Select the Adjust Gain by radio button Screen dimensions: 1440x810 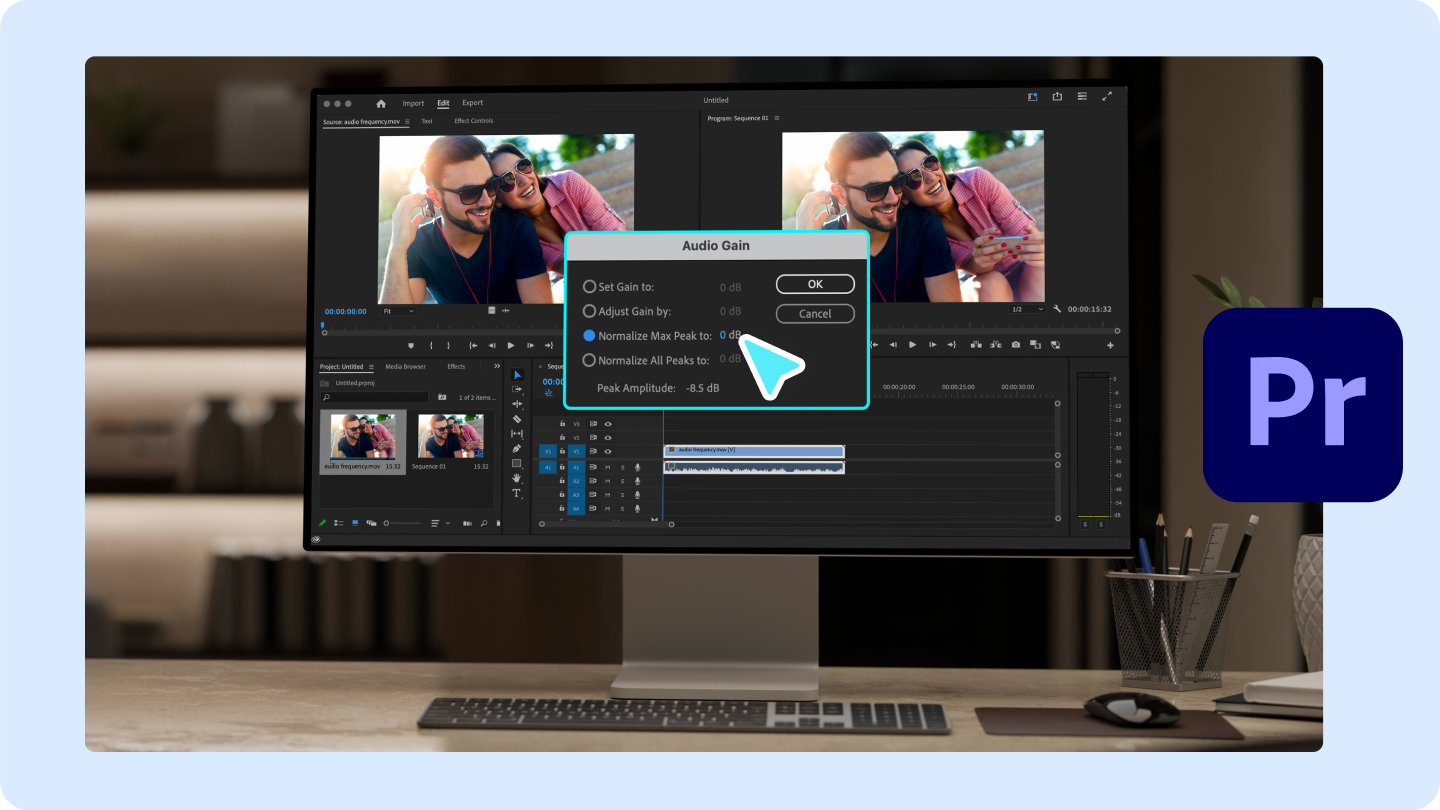tap(589, 312)
